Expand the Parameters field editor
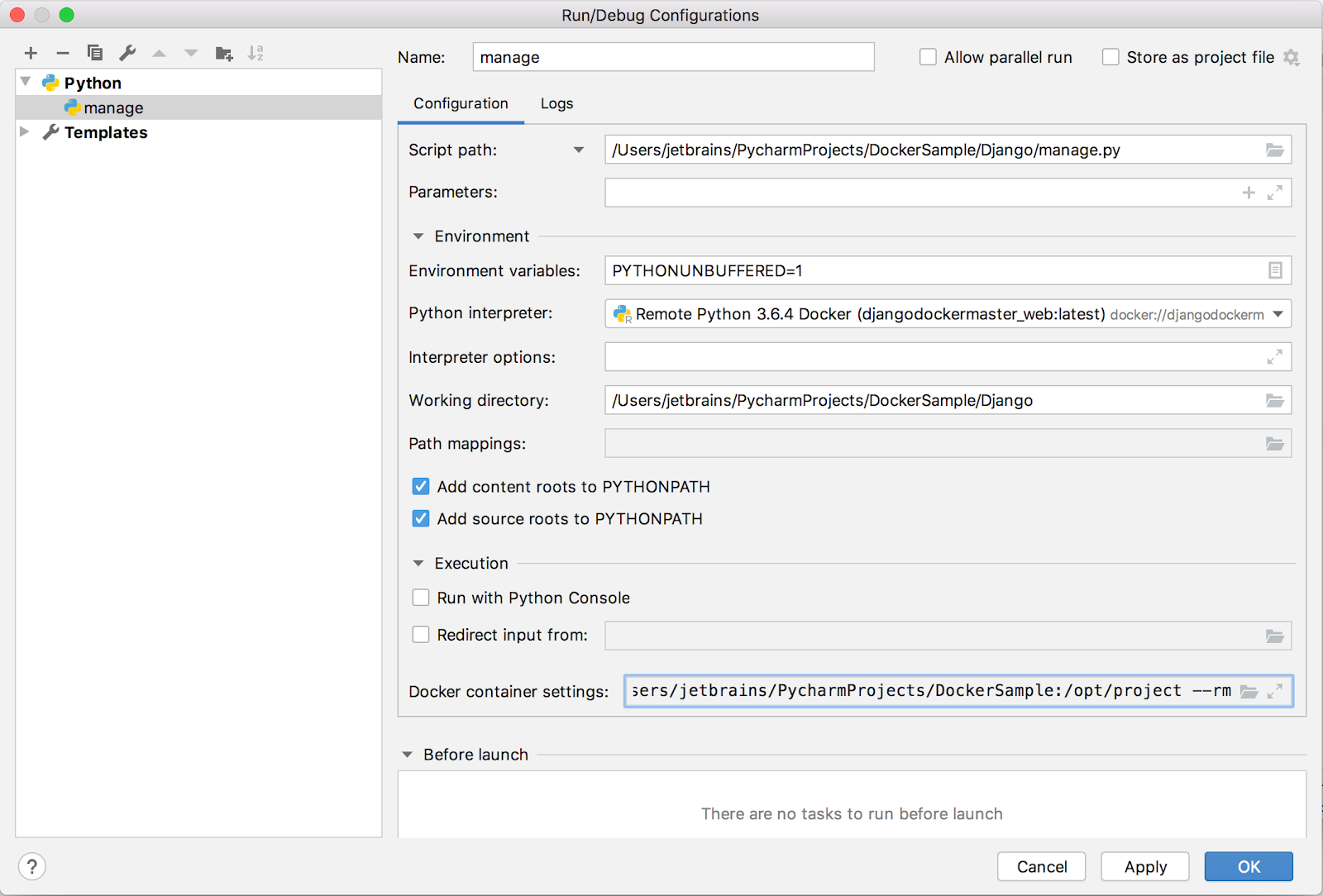 [x=1275, y=193]
